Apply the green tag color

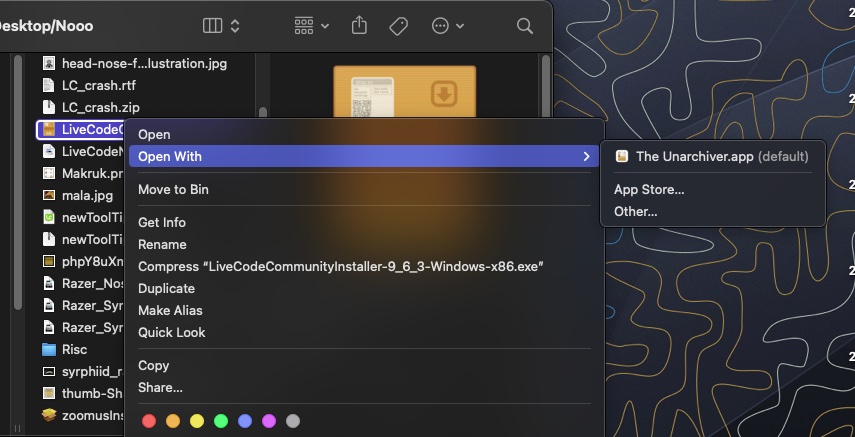coord(221,421)
